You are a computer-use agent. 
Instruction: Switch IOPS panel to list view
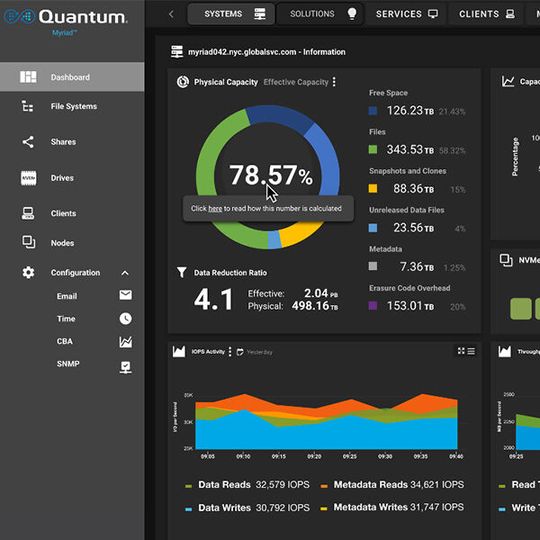point(471,351)
